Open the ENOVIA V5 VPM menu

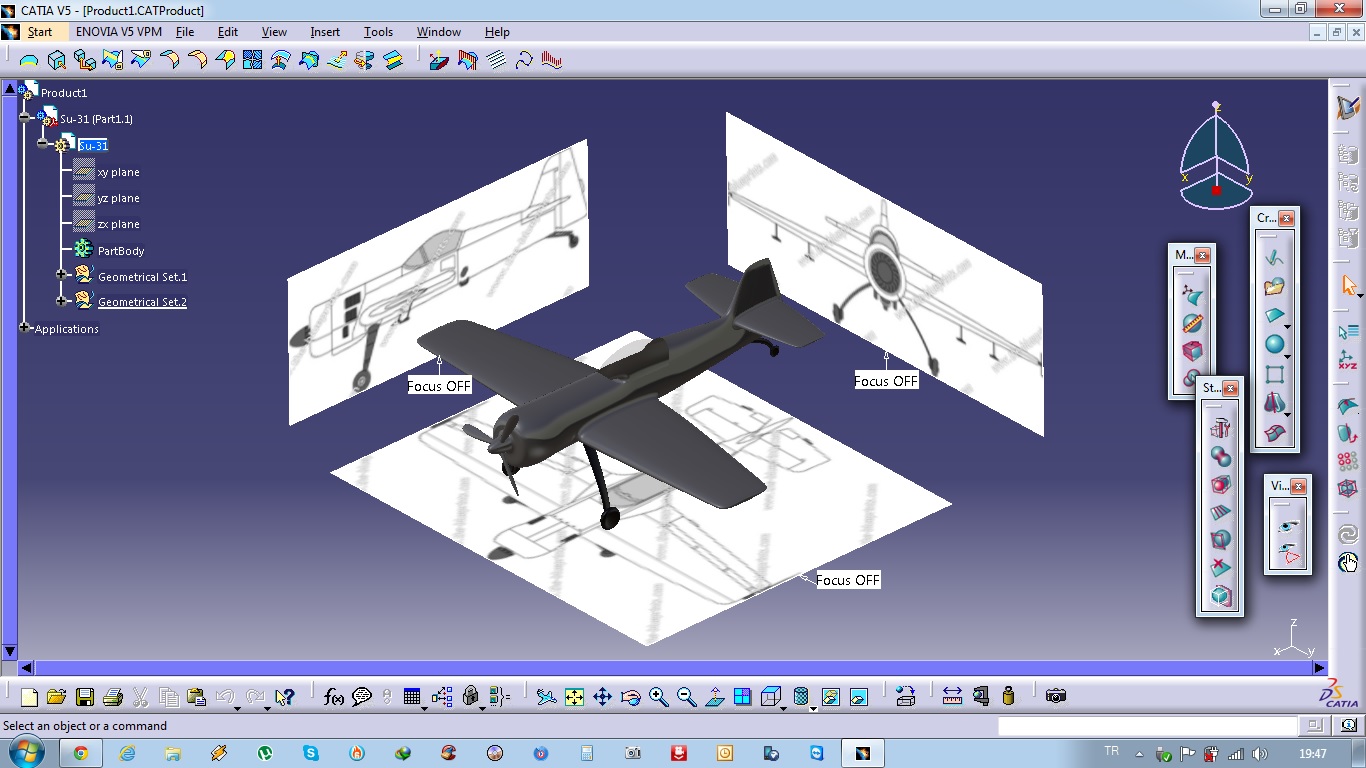(x=118, y=32)
